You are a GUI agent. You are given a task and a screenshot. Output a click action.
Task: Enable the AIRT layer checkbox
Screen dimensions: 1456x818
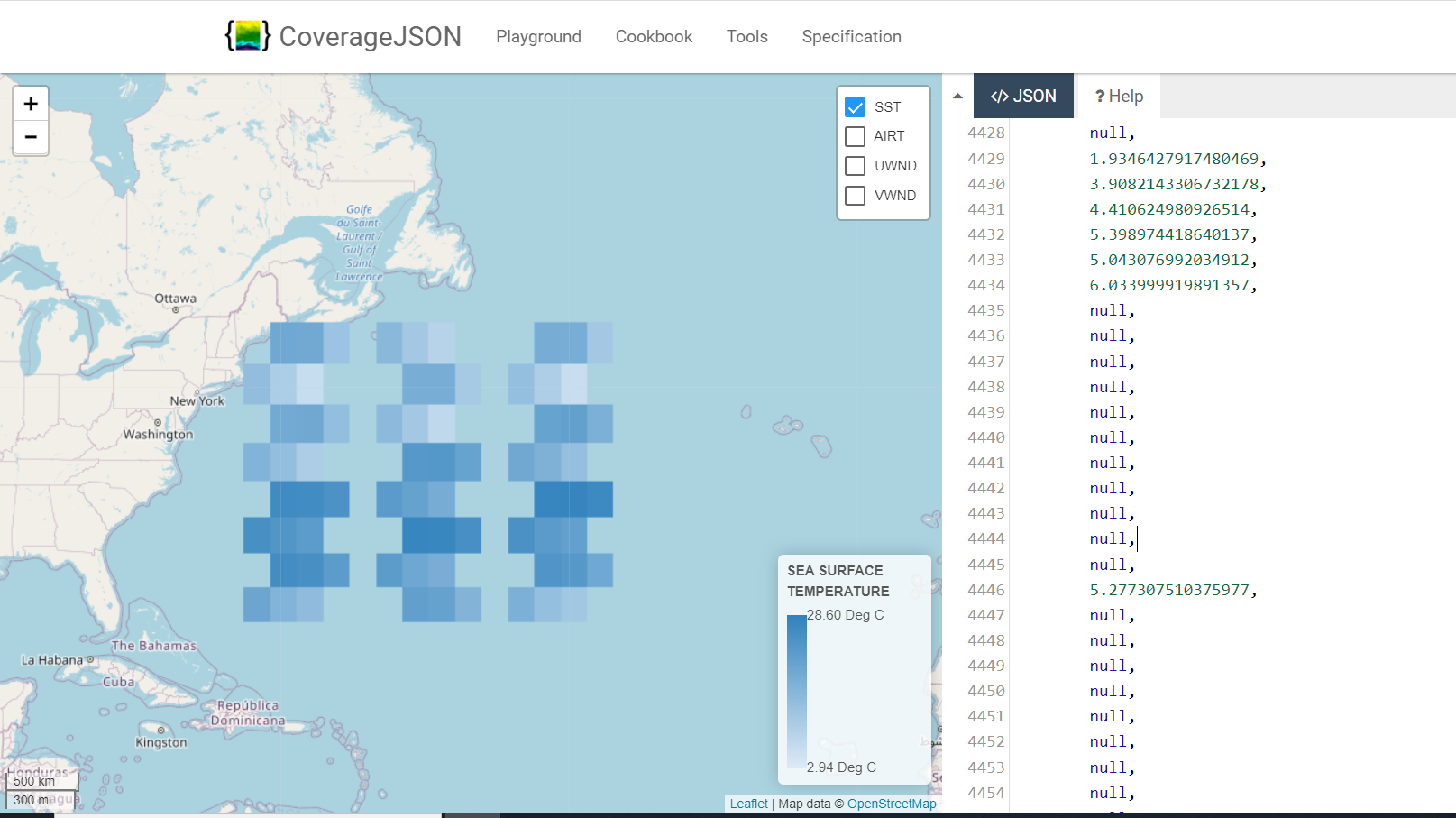tap(854, 136)
